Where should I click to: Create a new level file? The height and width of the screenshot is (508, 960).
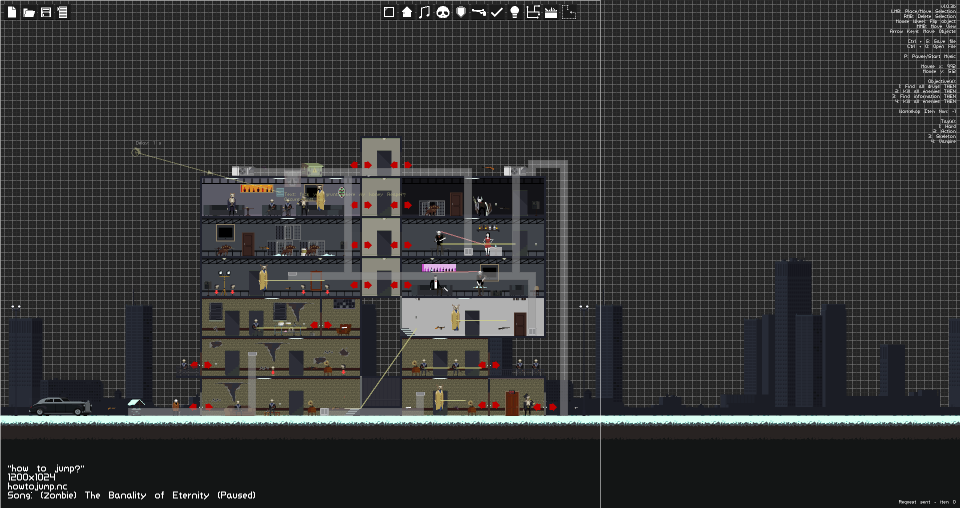(x=12, y=12)
